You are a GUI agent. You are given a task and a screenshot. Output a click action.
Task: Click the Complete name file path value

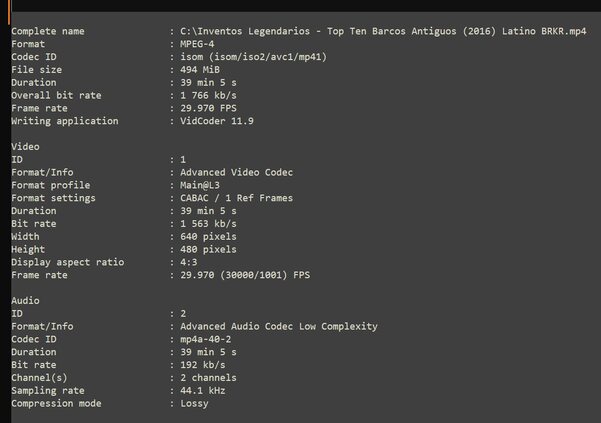tap(383, 31)
